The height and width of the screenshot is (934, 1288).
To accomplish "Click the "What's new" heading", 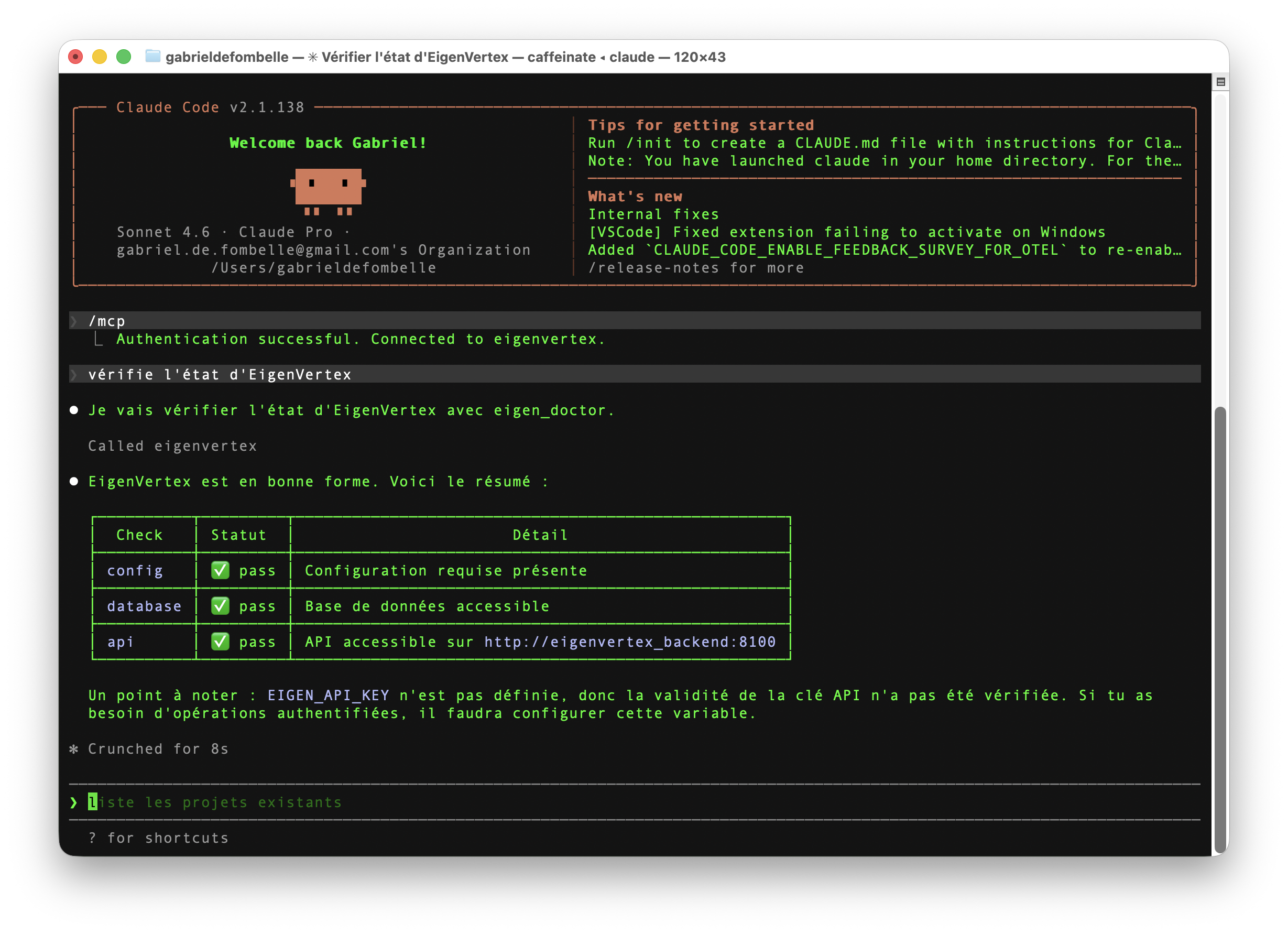I will tap(635, 197).
